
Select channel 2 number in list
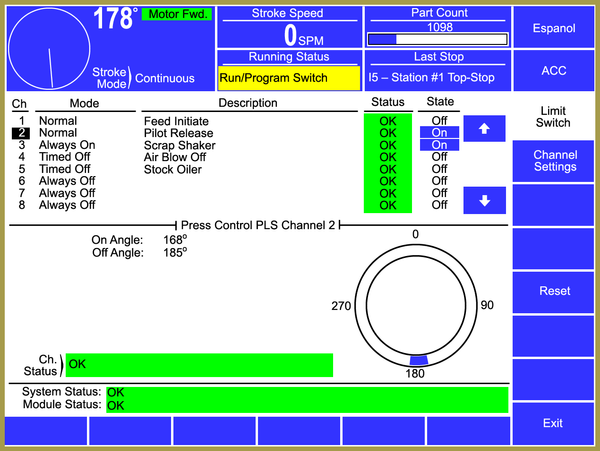point(20,133)
